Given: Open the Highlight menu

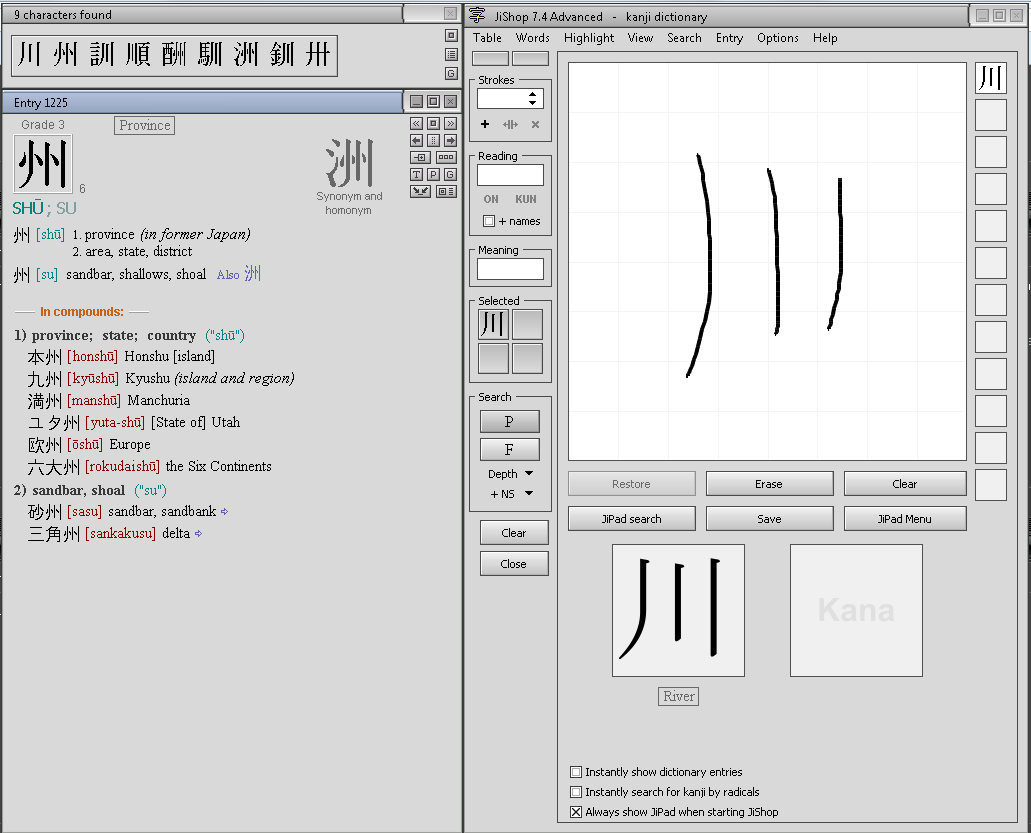Looking at the screenshot, I should coord(589,38).
